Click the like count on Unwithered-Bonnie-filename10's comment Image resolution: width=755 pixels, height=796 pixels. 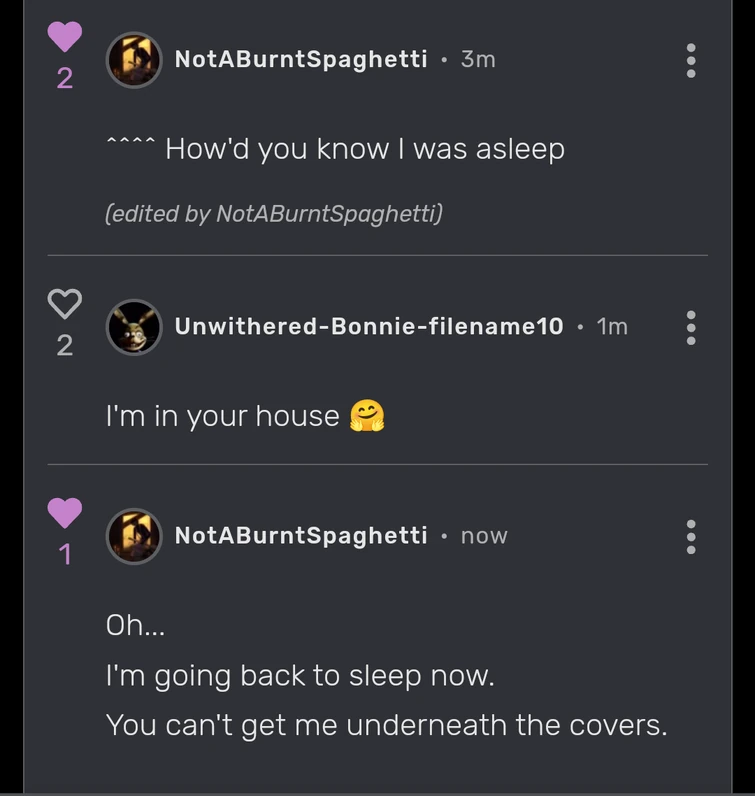click(65, 346)
